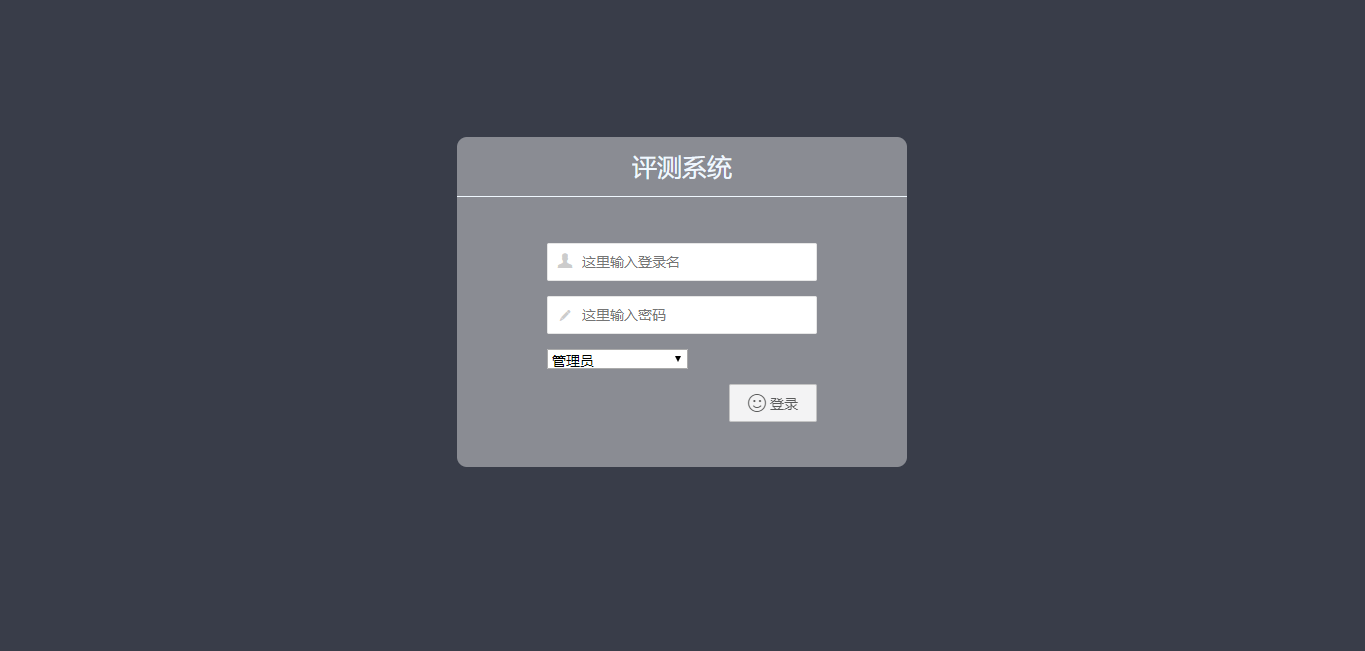Open the 管理员 role dropdown
Screen dimensions: 1365x651
coord(617,359)
